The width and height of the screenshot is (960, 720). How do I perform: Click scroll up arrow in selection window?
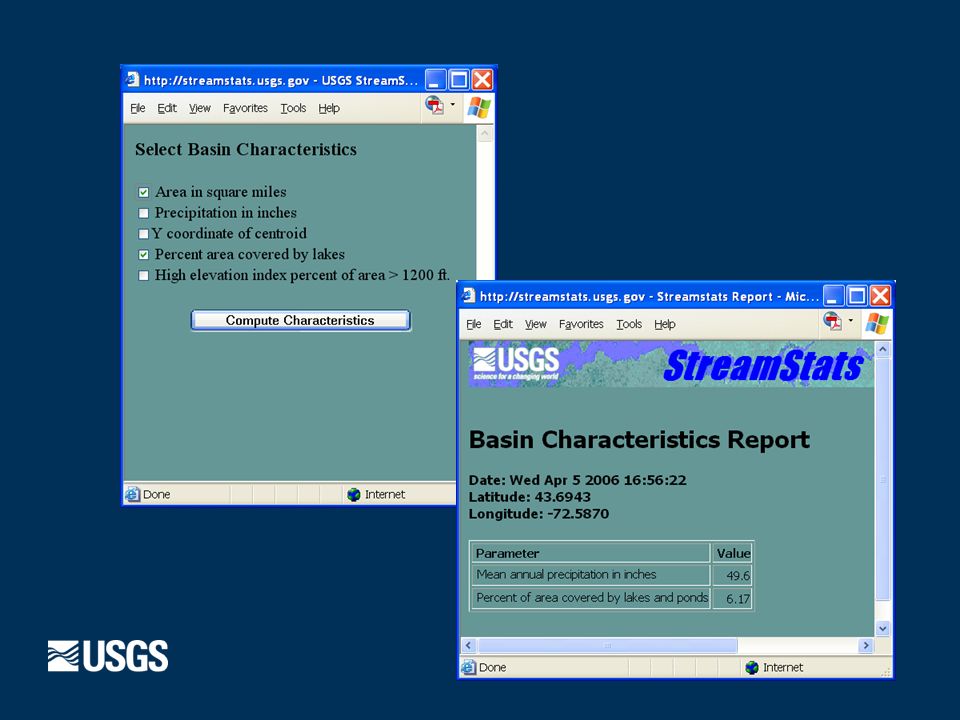coord(485,133)
